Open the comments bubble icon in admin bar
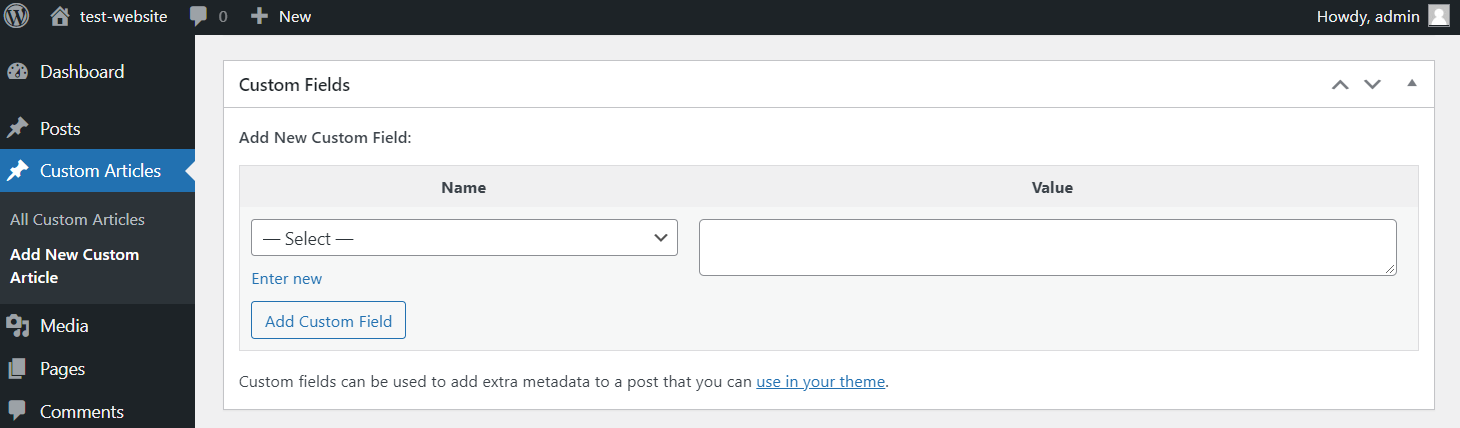The height and width of the screenshot is (428, 1460). click(199, 16)
